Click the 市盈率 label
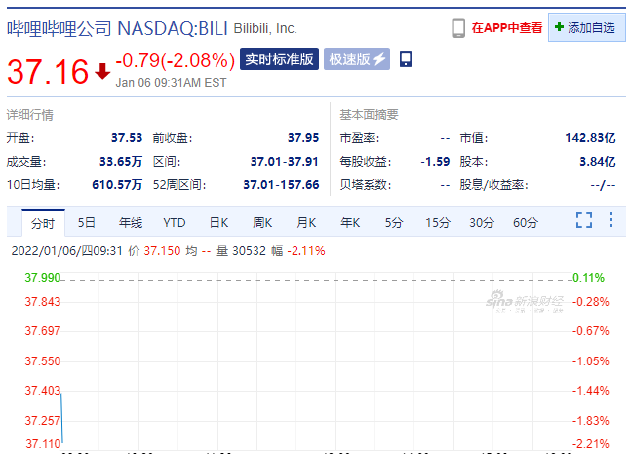 tap(359, 138)
